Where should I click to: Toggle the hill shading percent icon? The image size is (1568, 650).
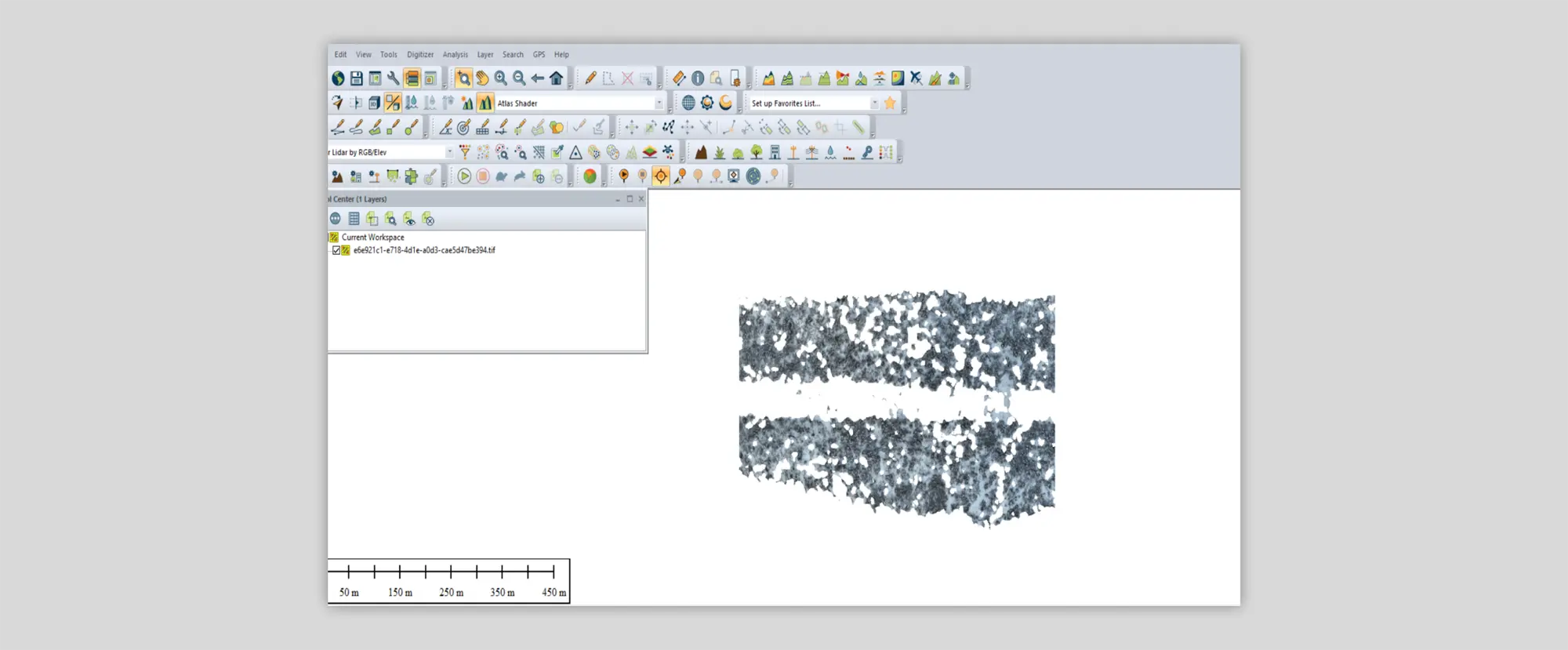[393, 103]
